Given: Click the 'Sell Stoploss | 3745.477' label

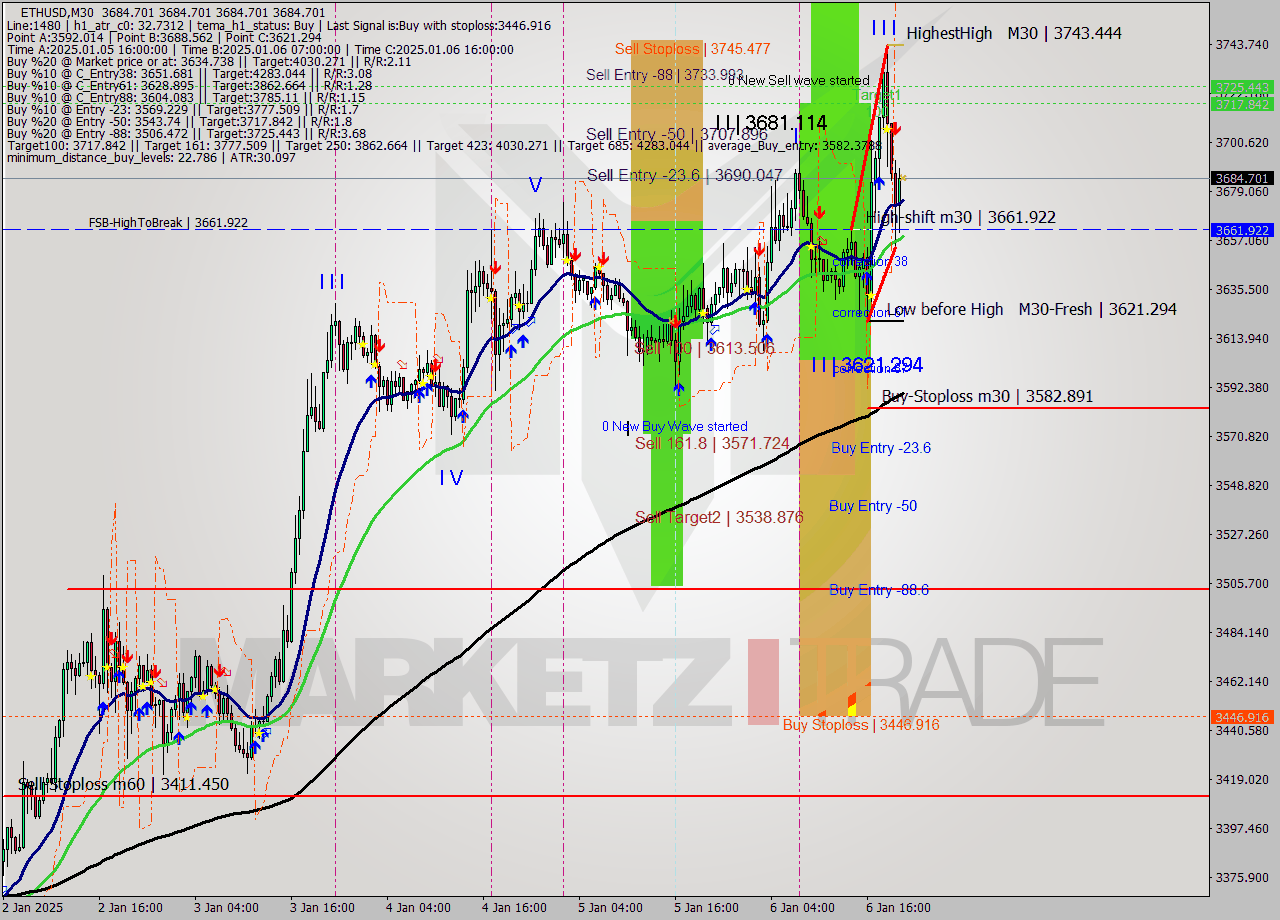Looking at the screenshot, I should [692, 48].
